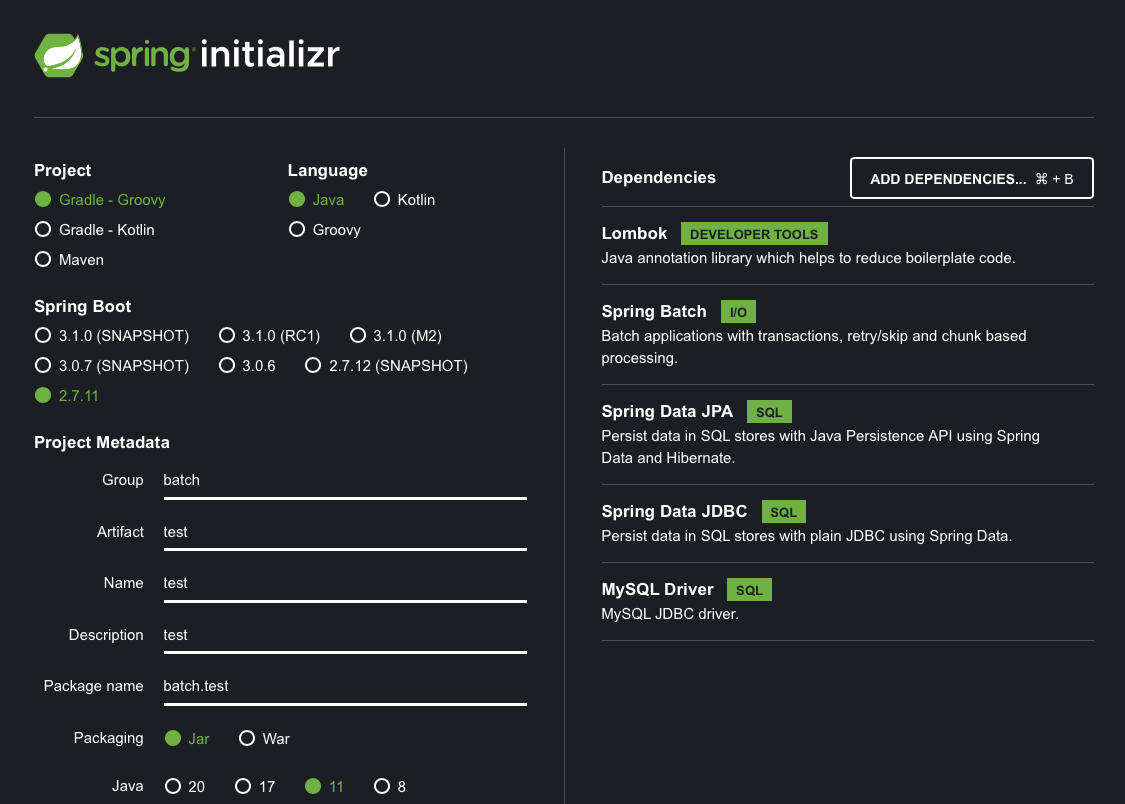Focus the Group input field
Image resolution: width=1125 pixels, height=804 pixels.
click(x=345, y=481)
